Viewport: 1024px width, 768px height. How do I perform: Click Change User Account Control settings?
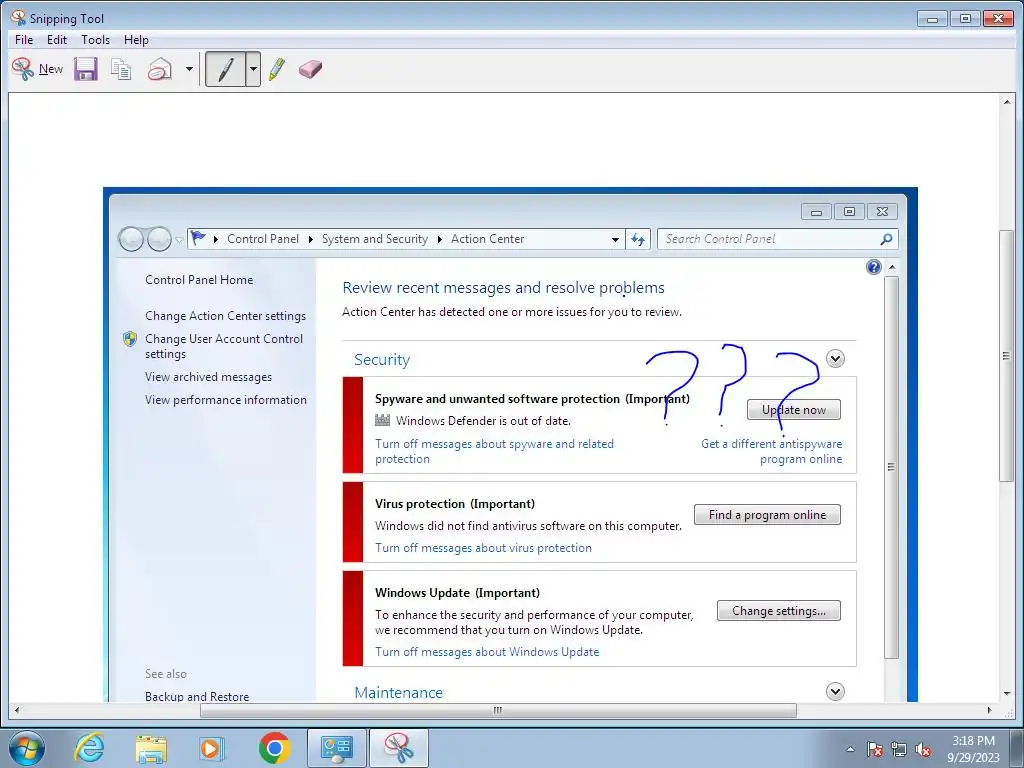click(224, 346)
